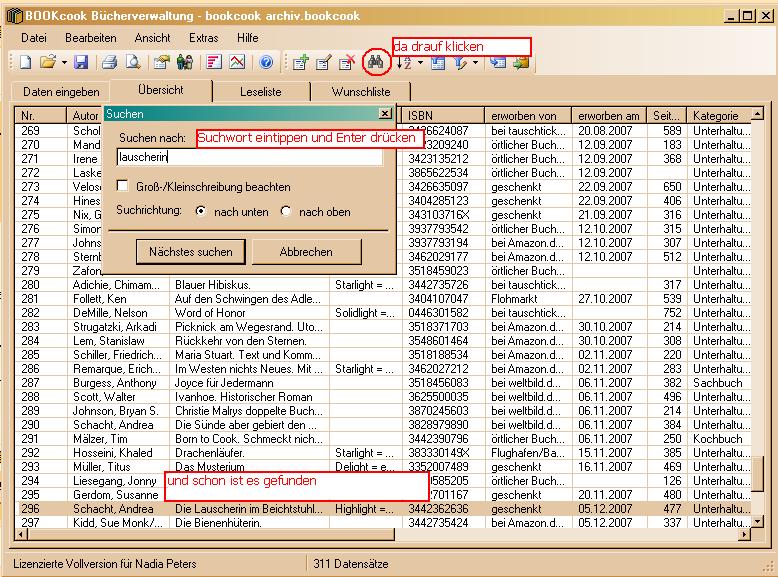Click the new file icon
778x577 pixels.
tap(26, 62)
